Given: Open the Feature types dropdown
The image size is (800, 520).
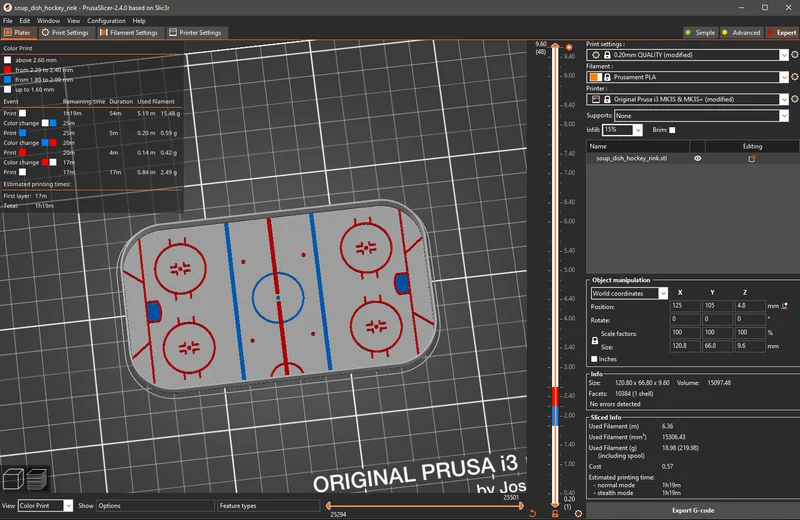Looking at the screenshot, I should pos(268,506).
